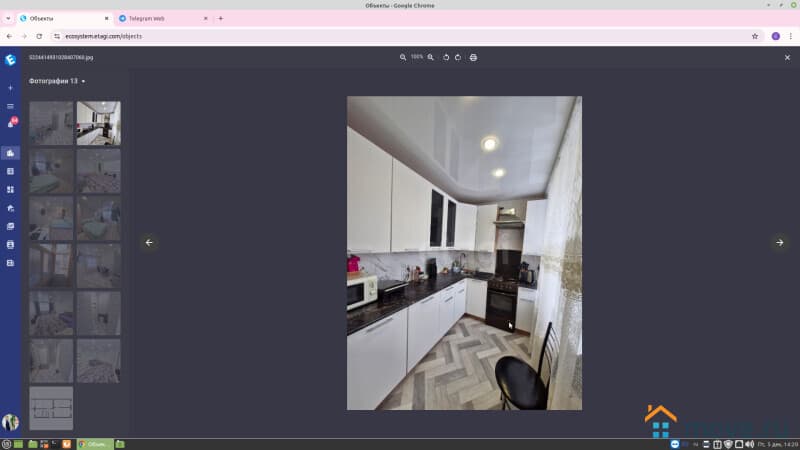This screenshot has height=450, width=800.
Task: Print the current photo
Action: point(473,57)
